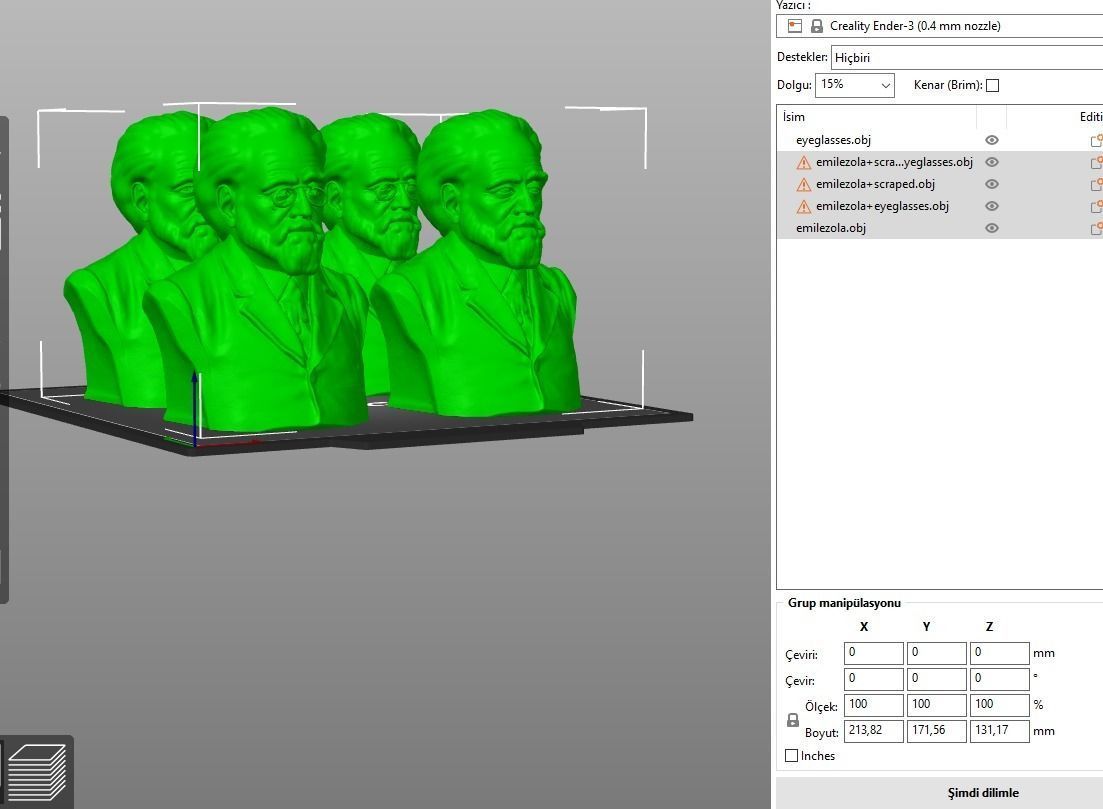Screen dimensions: 1103x809
Task: Click the Çeviri Y input field
Action: point(936,653)
